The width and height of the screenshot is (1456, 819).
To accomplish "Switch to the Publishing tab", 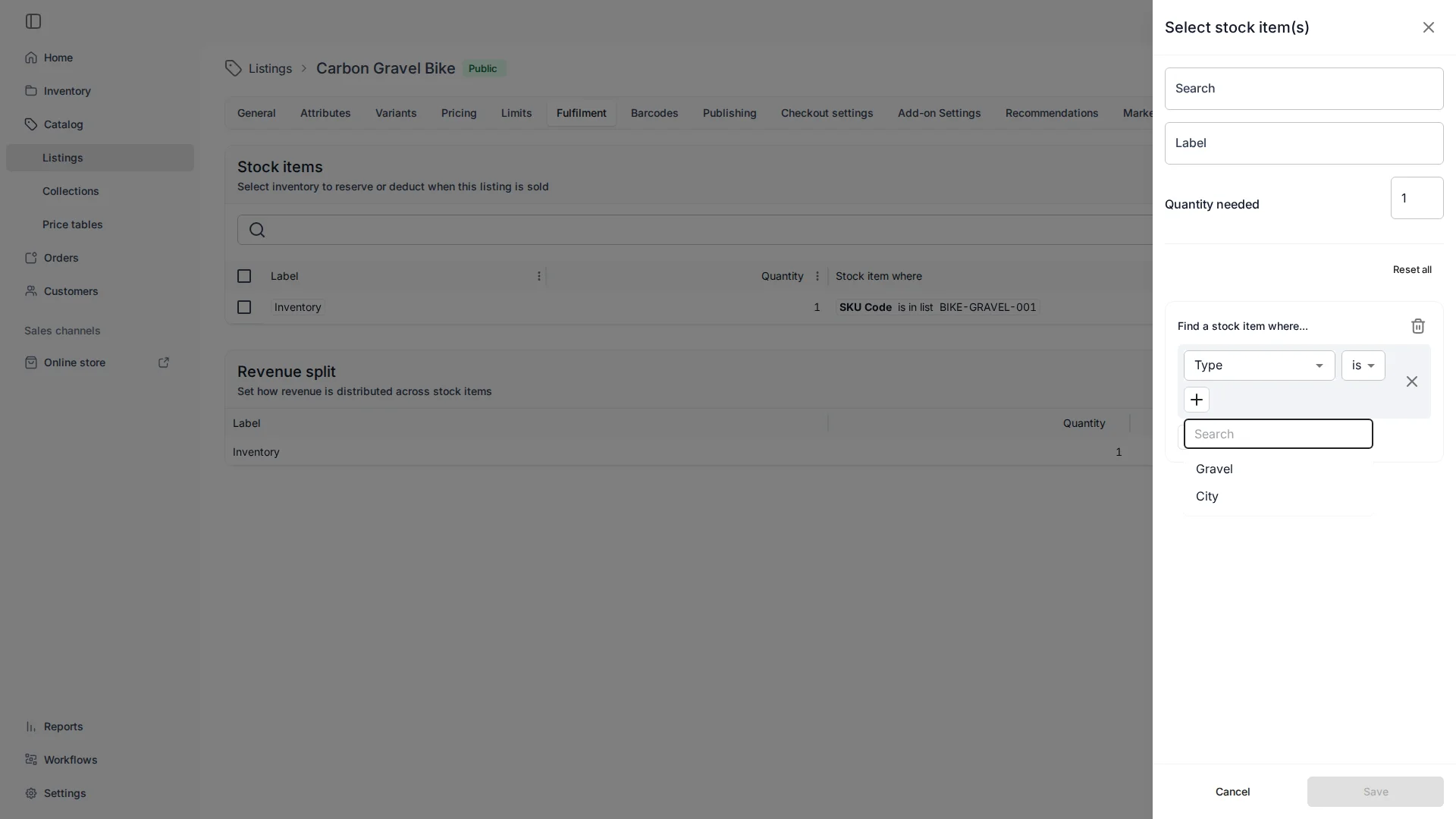I will point(730,113).
